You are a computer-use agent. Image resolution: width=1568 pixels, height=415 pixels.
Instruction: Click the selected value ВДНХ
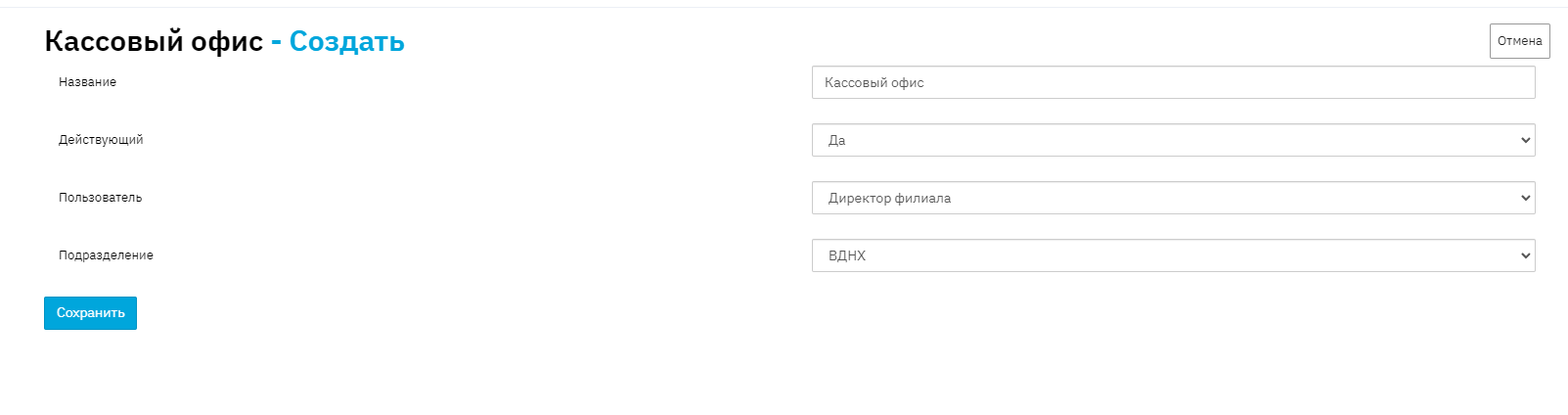847,256
